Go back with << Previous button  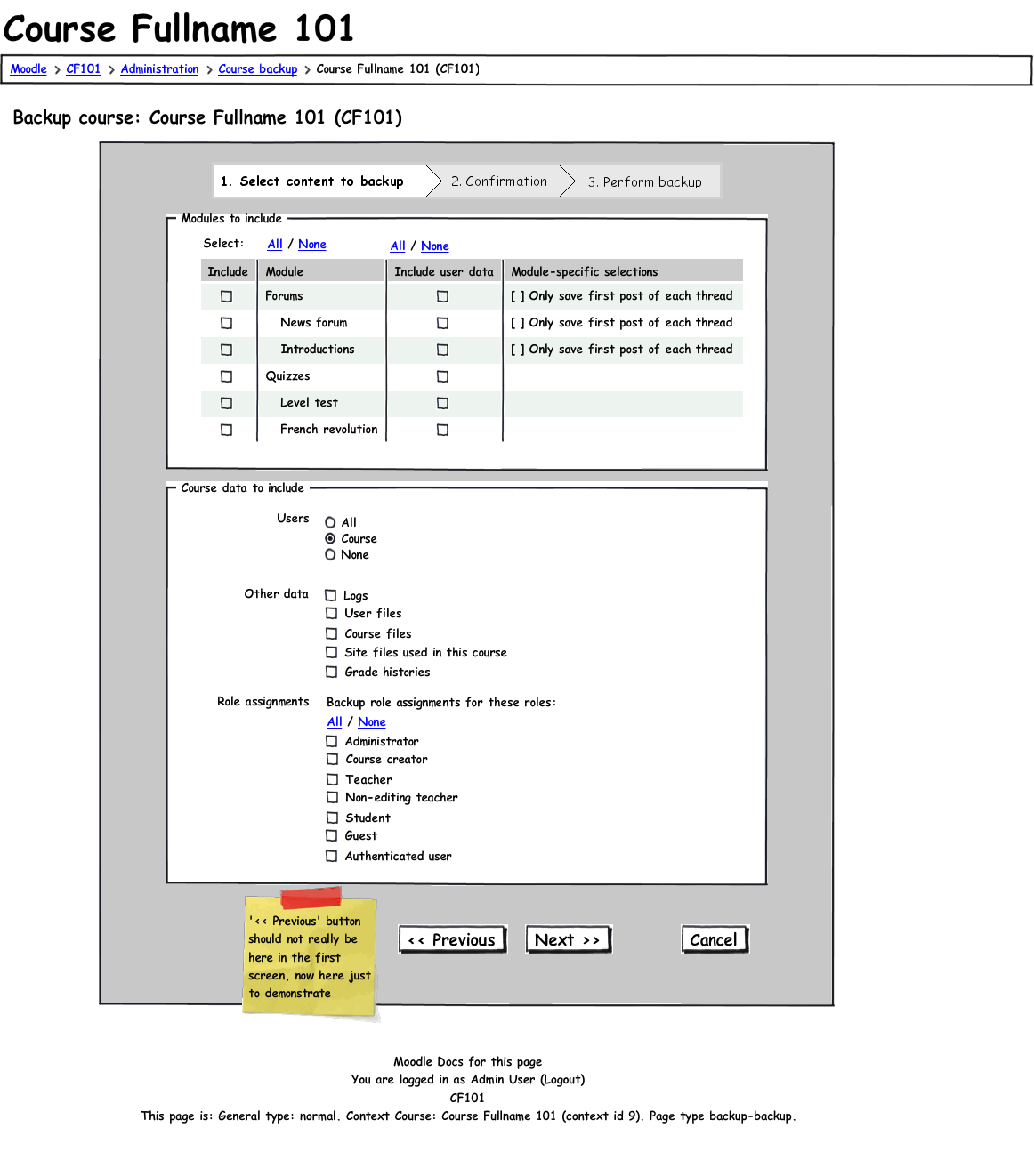point(453,939)
